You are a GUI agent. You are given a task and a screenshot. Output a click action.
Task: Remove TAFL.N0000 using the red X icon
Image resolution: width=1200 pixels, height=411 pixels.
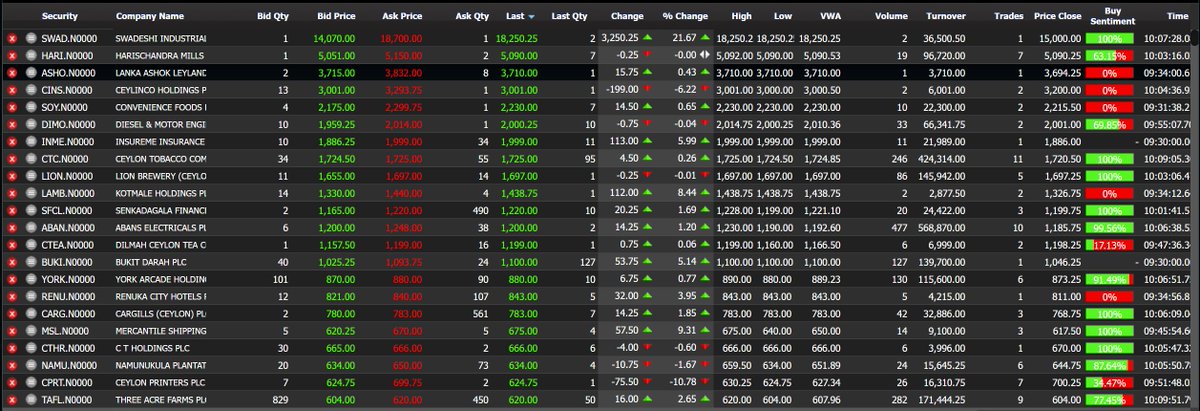pyautogui.click(x=12, y=400)
